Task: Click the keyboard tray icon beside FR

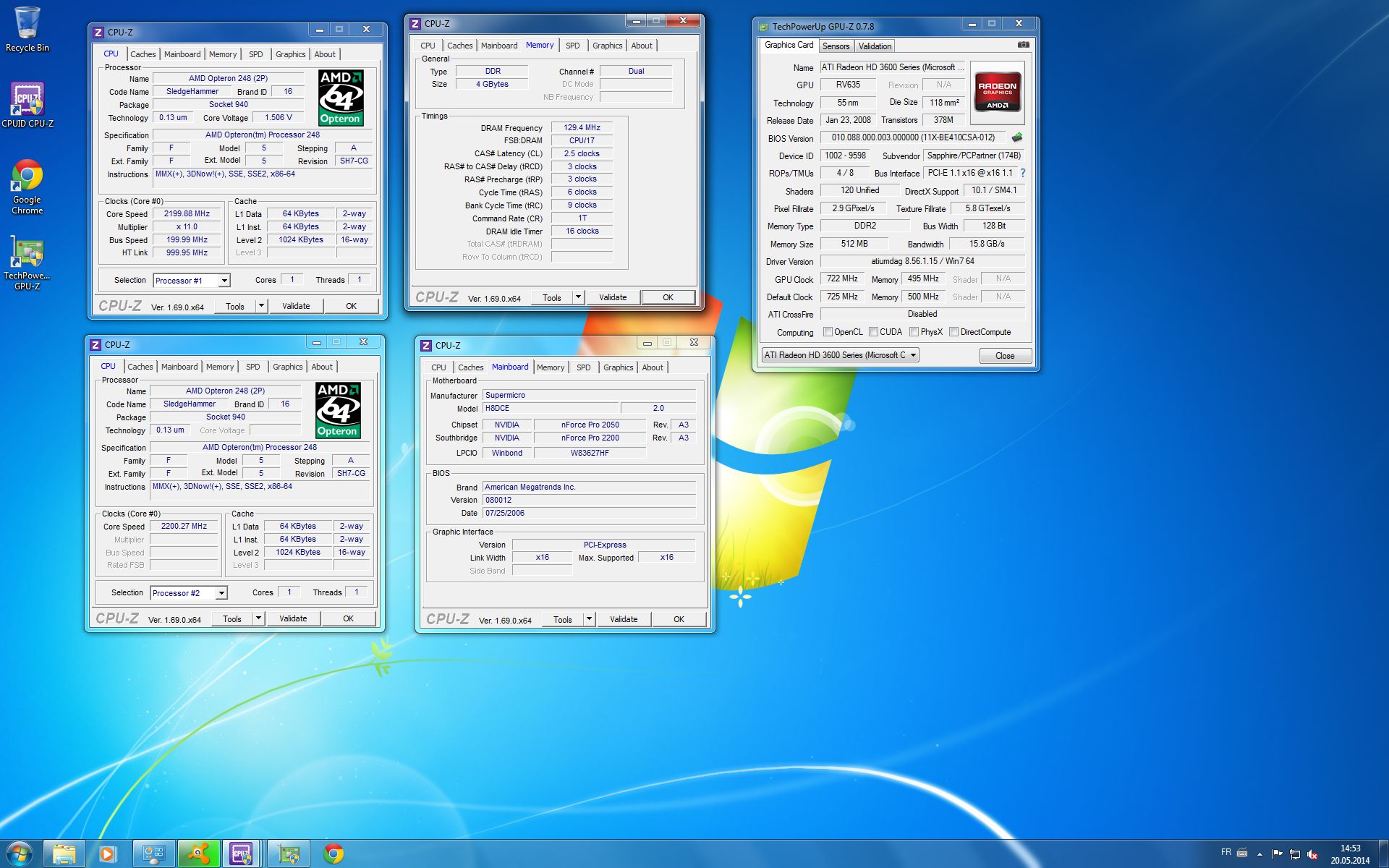Action: tap(1242, 853)
